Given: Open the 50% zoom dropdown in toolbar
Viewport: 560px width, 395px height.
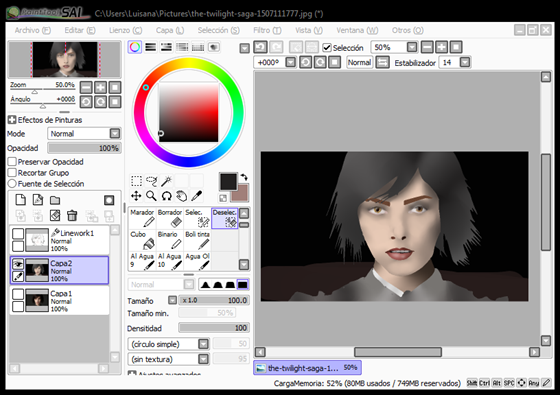Looking at the screenshot, I should pos(412,47).
